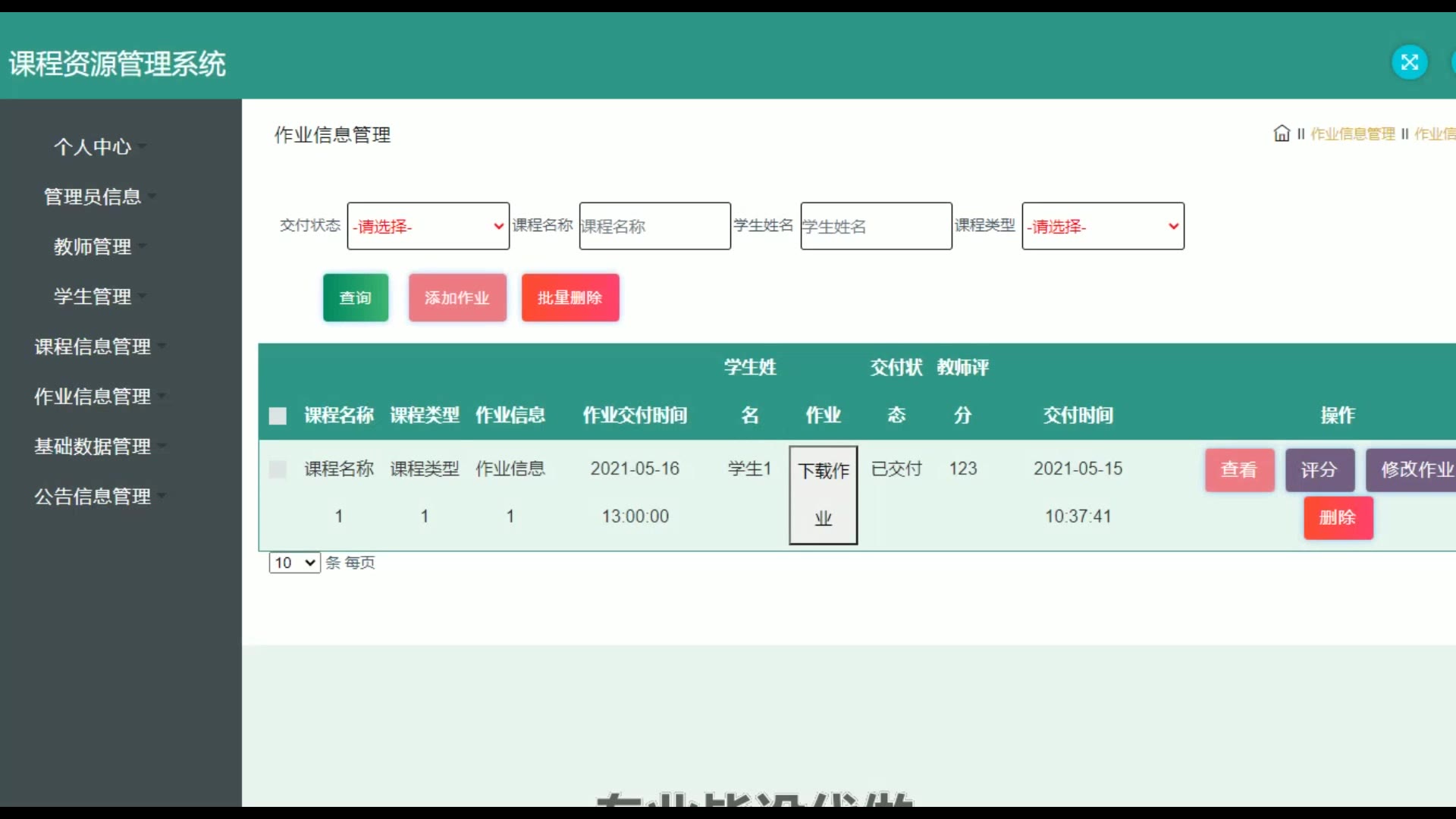Screen dimensions: 1456x819
Task: Expand 课程信息管理 sidebar item
Action: click(93, 347)
